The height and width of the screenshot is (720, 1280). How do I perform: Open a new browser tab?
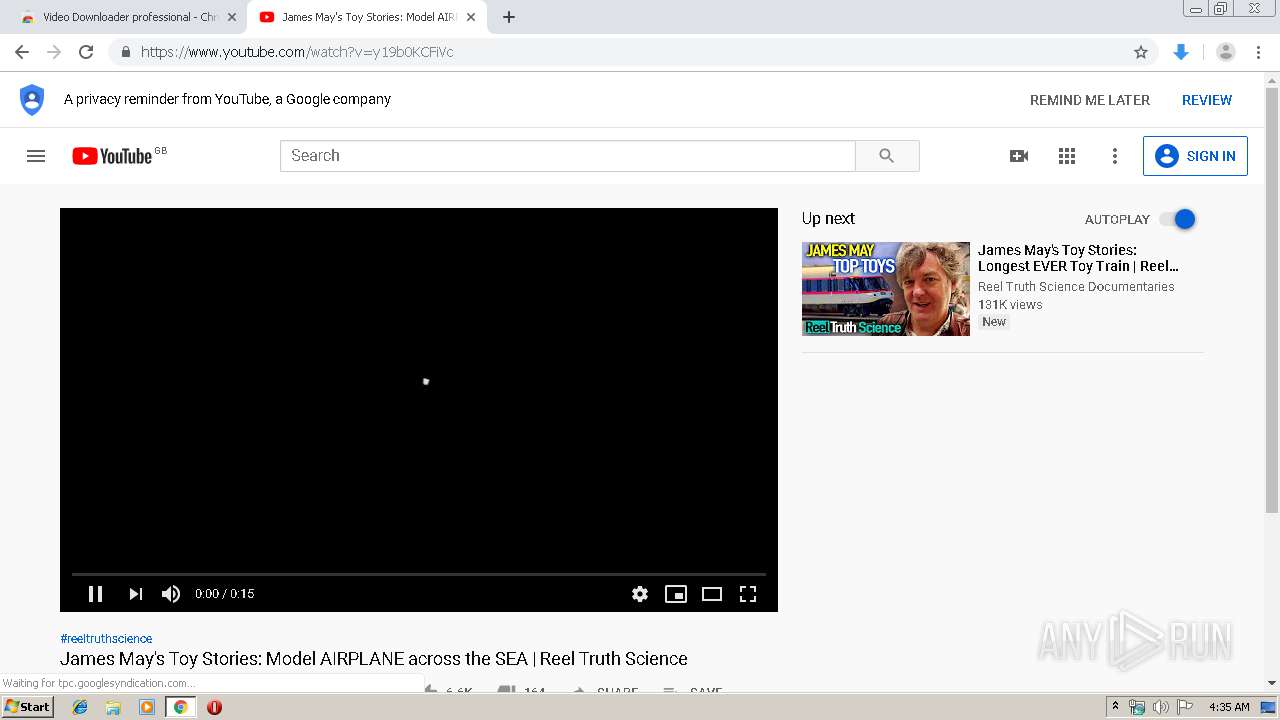509,17
